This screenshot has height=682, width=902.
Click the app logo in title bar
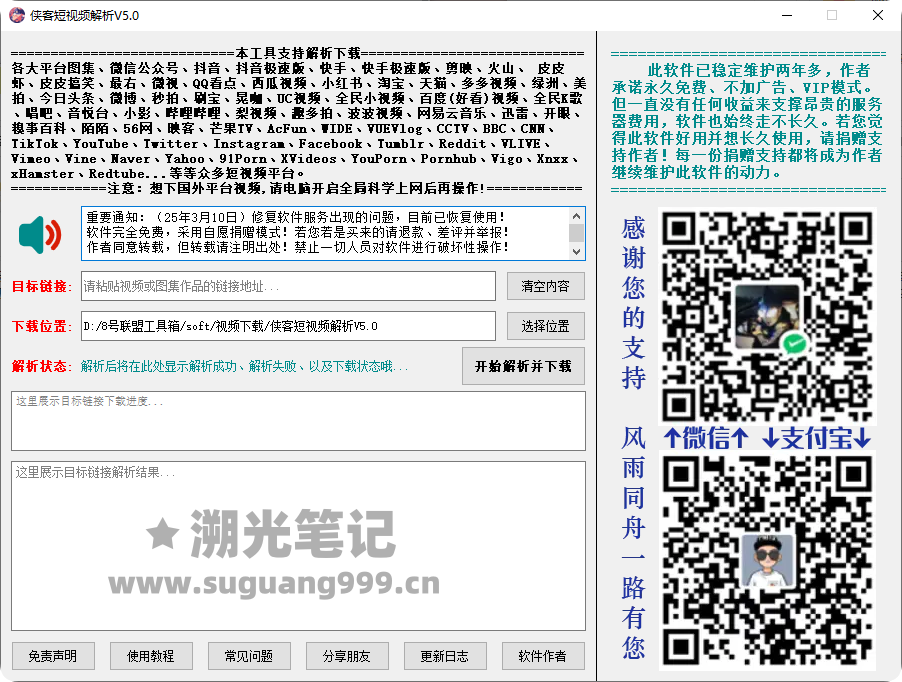click(17, 16)
